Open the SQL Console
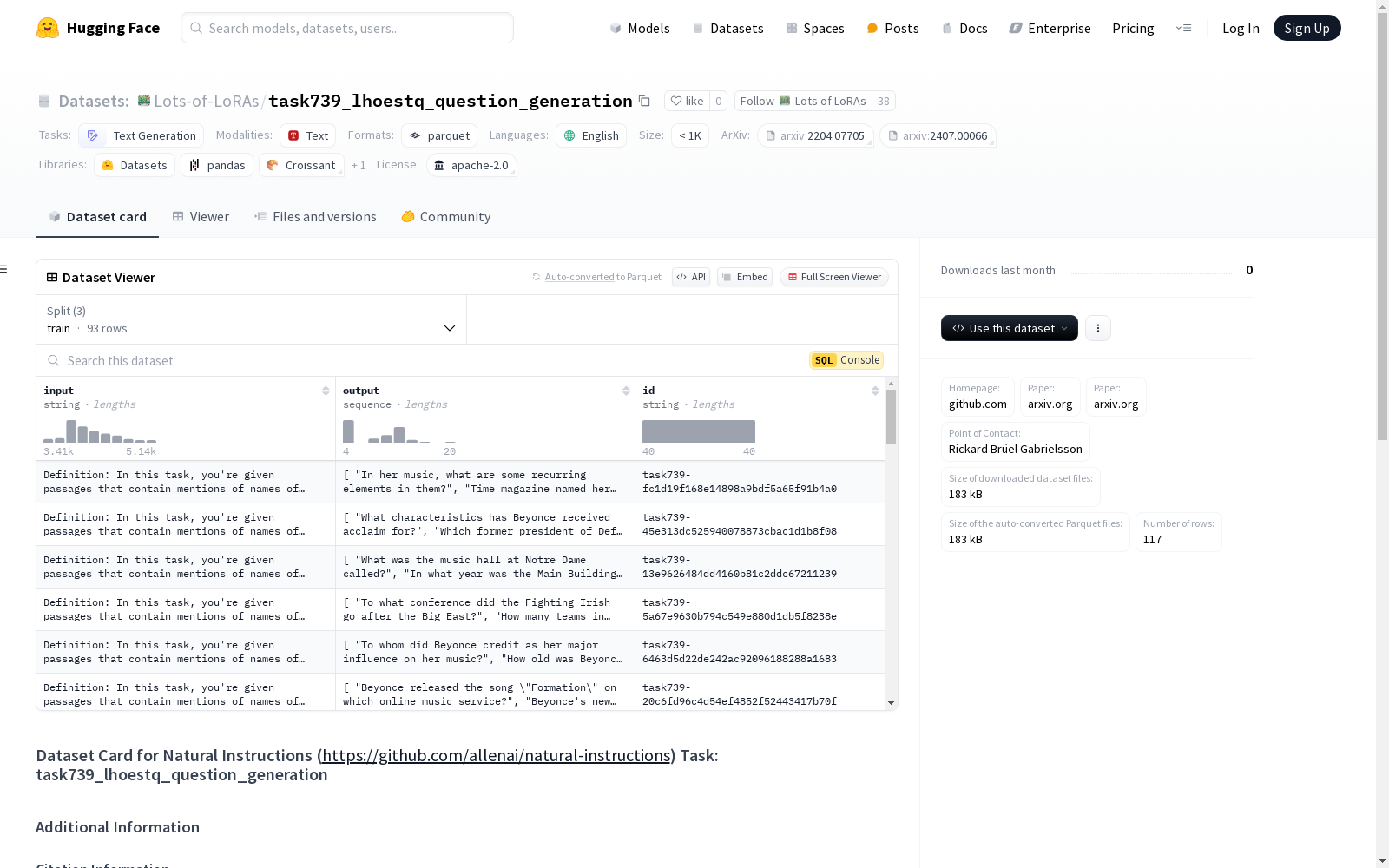Viewport: 1389px width, 868px height. pyautogui.click(x=846, y=360)
